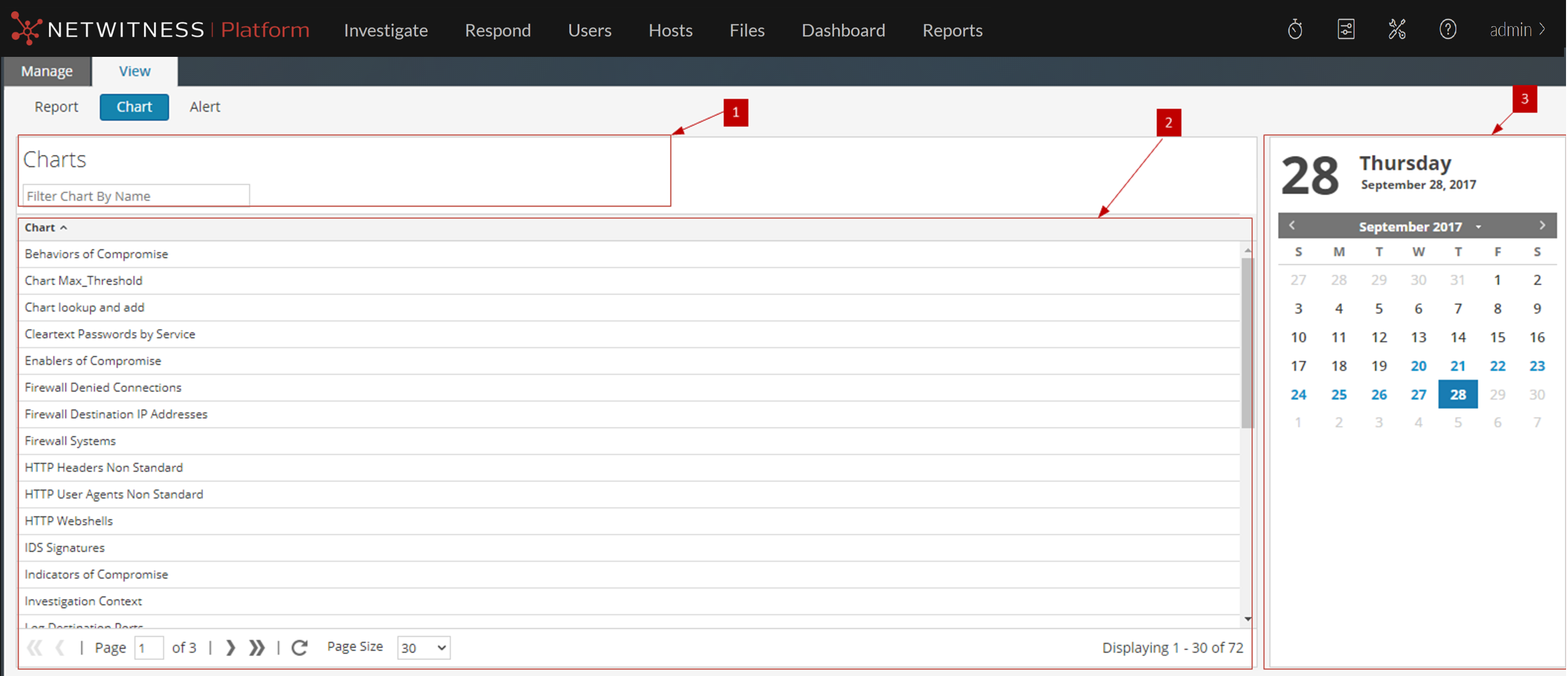Show previous month in calendar
This screenshot has height=676, width=1568.
coord(1292,225)
